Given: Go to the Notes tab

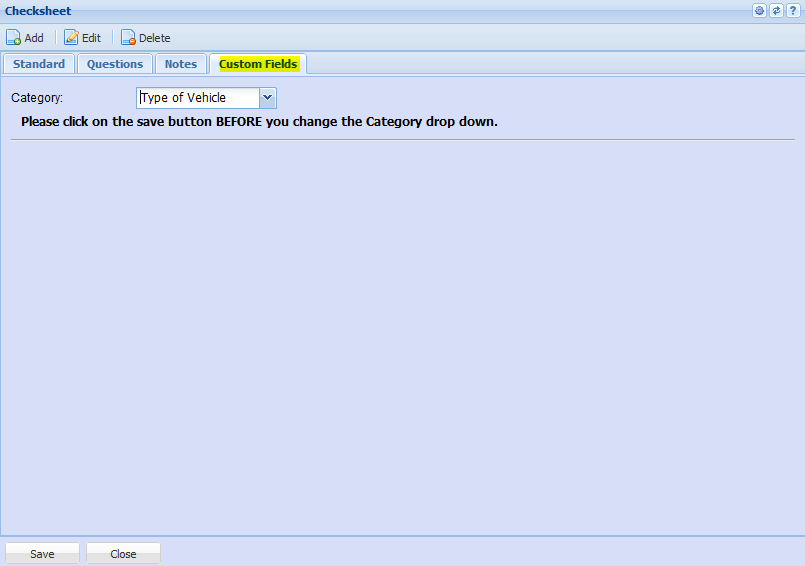Looking at the screenshot, I should pos(181,64).
